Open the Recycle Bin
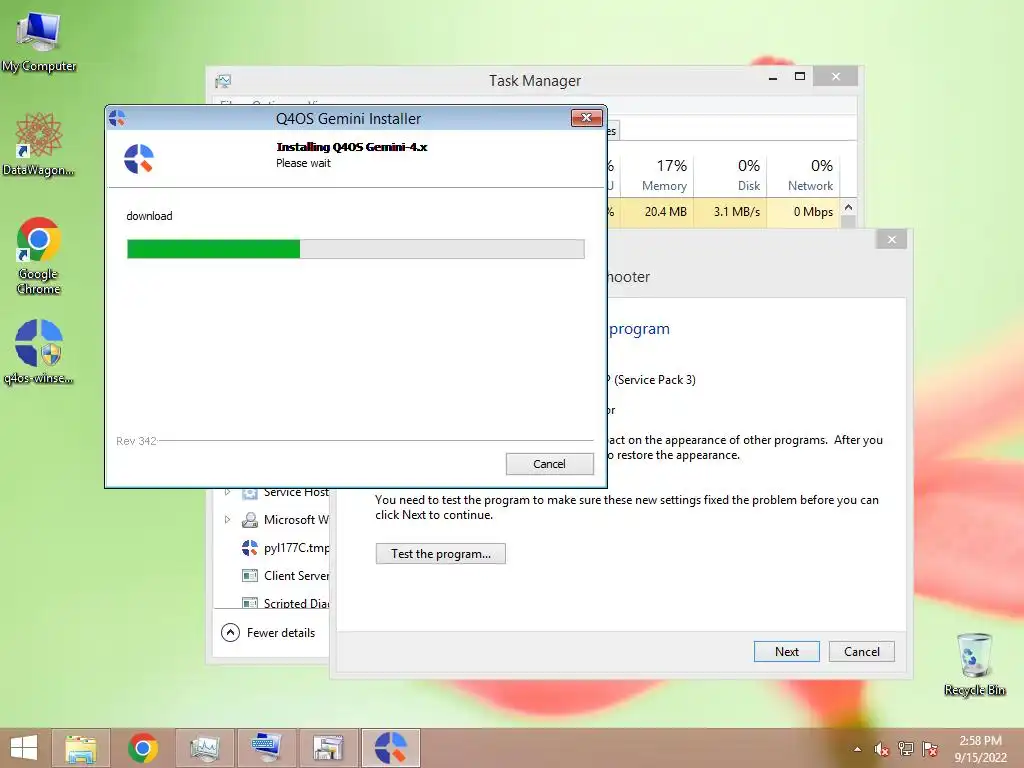Screen dimensions: 1024x768 click(x=974, y=664)
